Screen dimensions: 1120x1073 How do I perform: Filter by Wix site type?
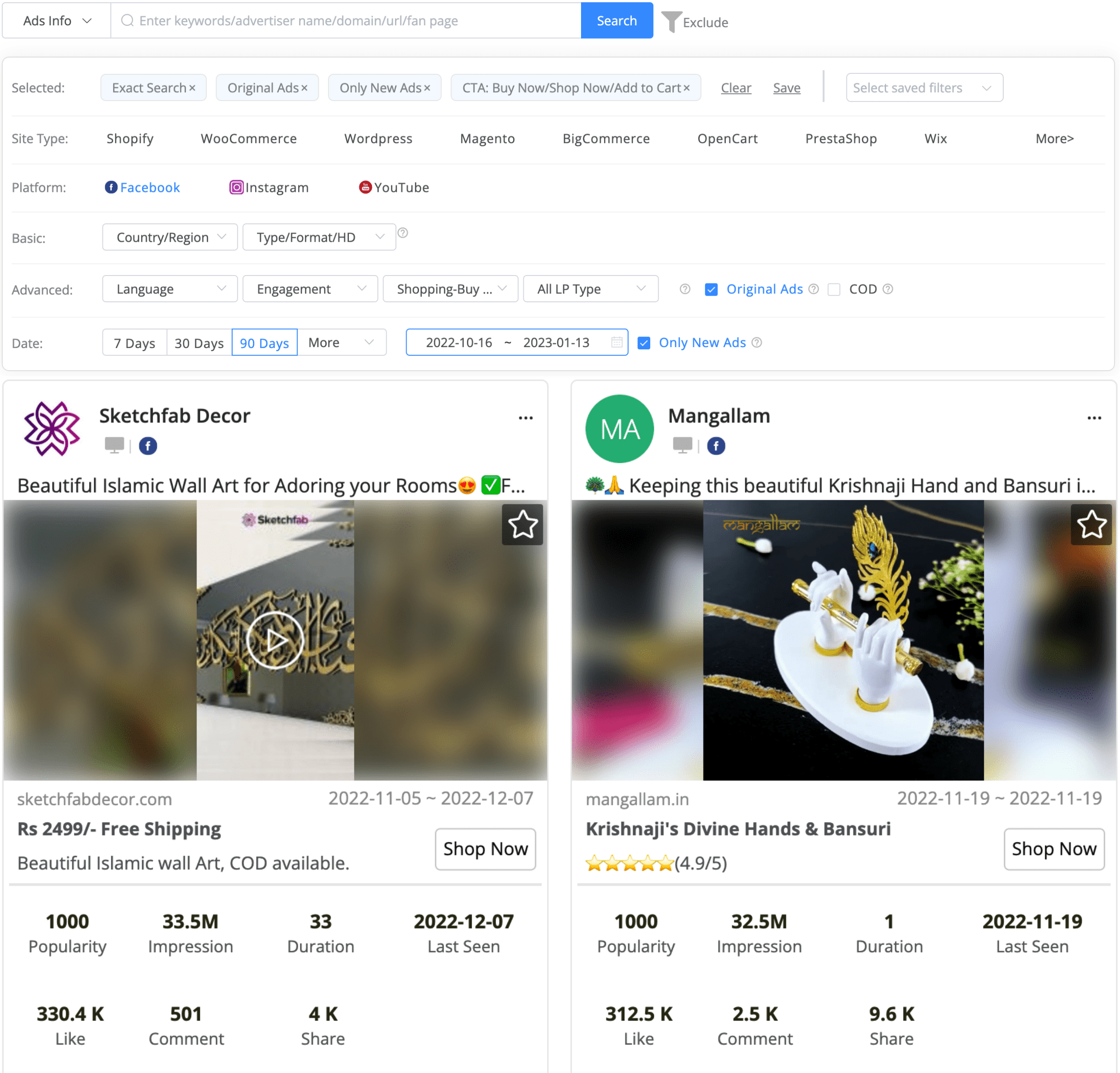[x=935, y=139]
